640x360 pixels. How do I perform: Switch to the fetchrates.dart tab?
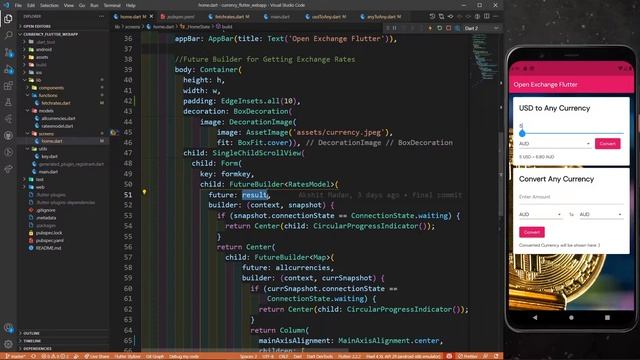[229, 17]
